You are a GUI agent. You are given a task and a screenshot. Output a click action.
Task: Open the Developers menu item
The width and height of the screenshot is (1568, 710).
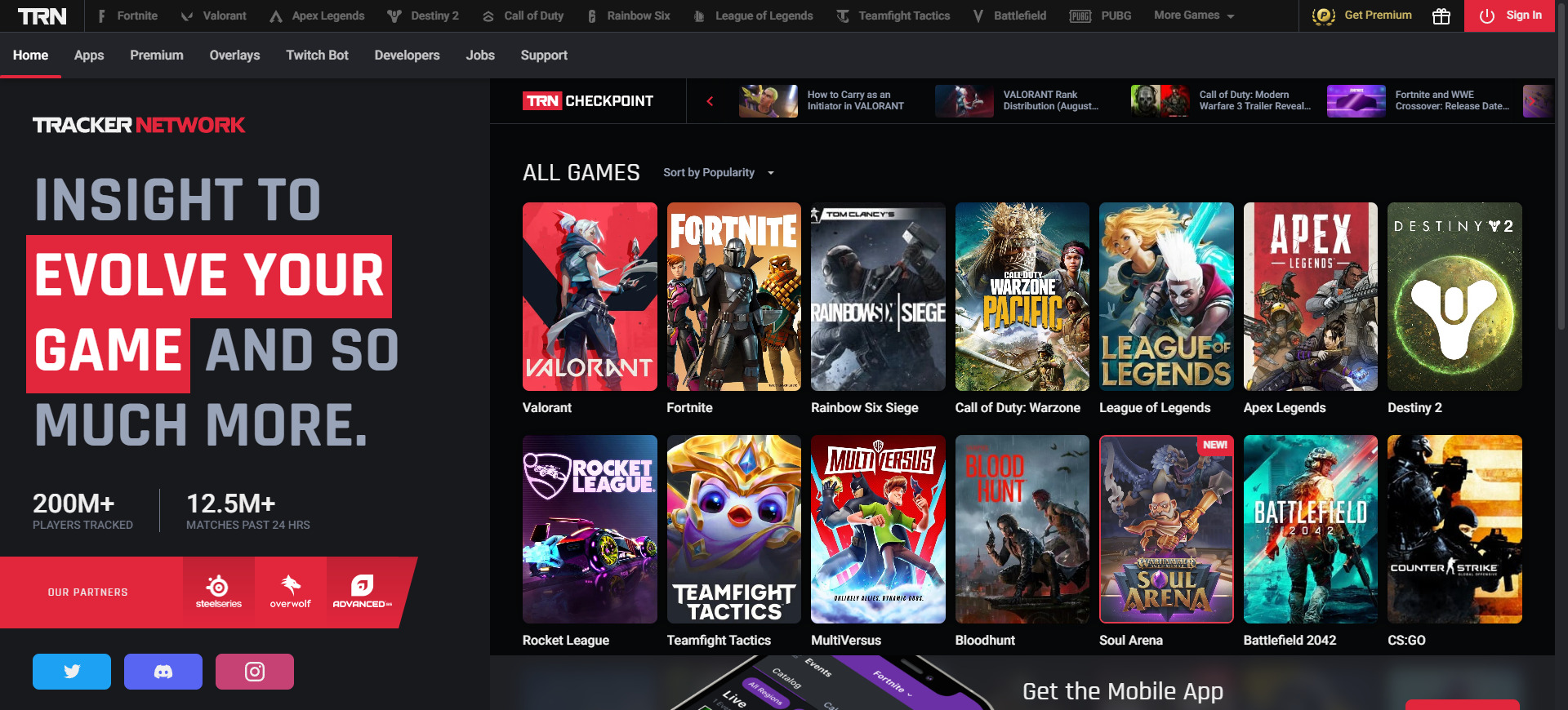[x=407, y=55]
